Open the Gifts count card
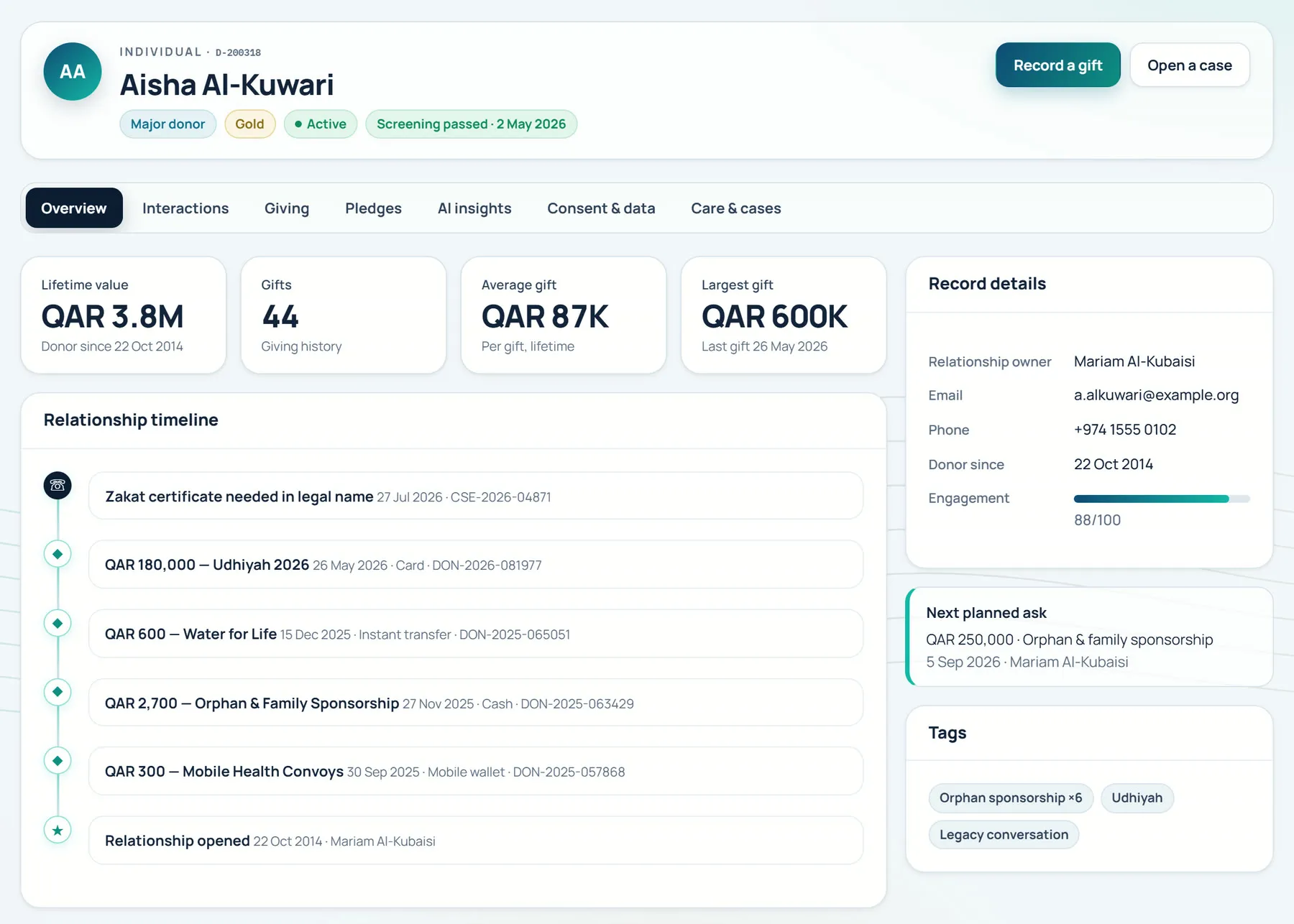The image size is (1294, 924). [344, 315]
